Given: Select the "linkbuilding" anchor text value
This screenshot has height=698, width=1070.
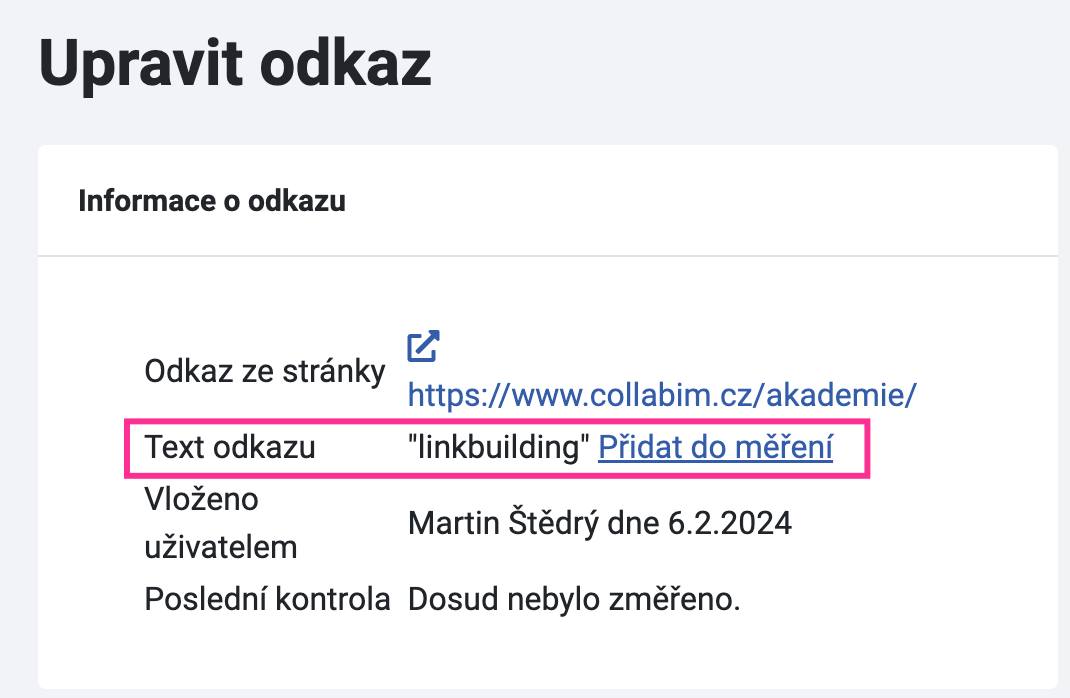Looking at the screenshot, I should click(x=498, y=448).
